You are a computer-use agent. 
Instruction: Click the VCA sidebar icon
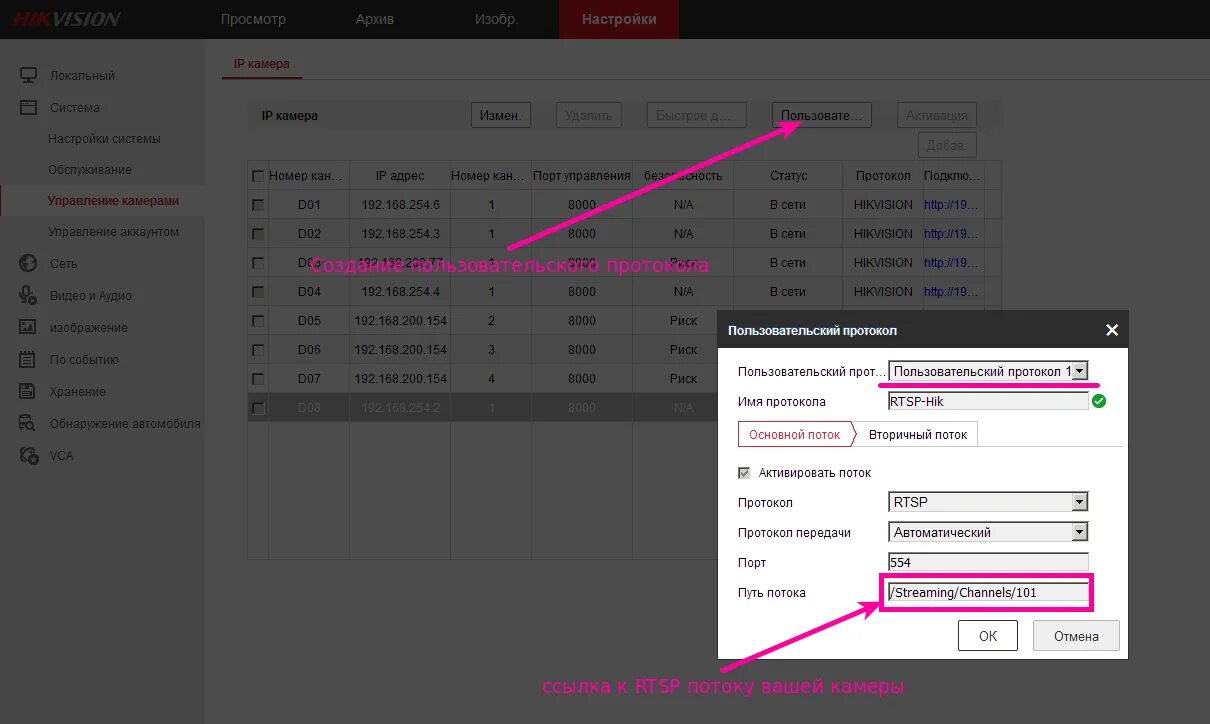[28, 455]
